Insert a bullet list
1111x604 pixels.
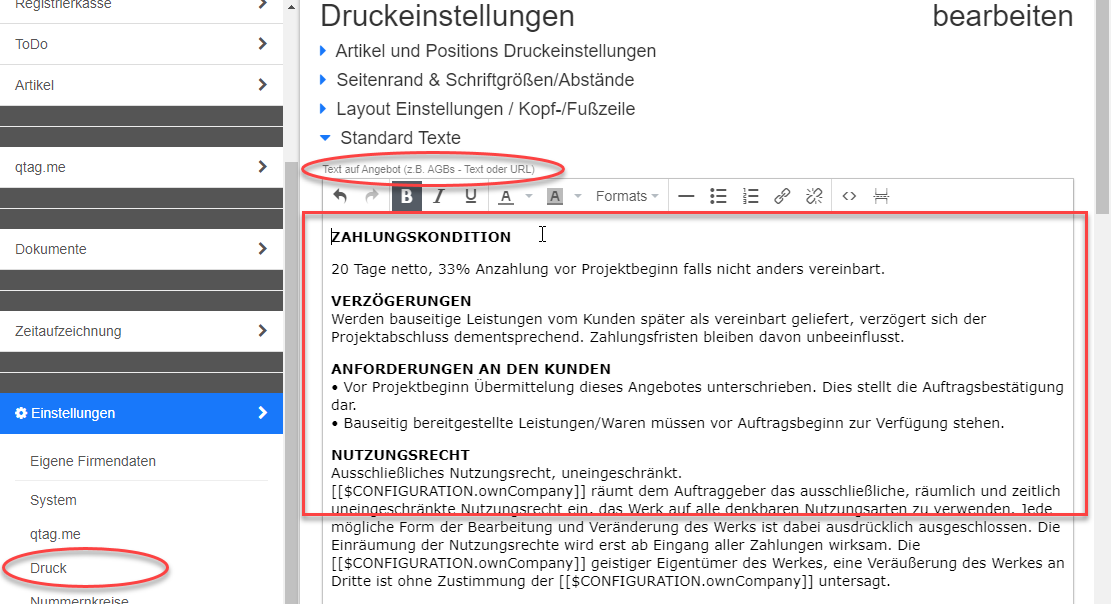pyautogui.click(x=718, y=196)
